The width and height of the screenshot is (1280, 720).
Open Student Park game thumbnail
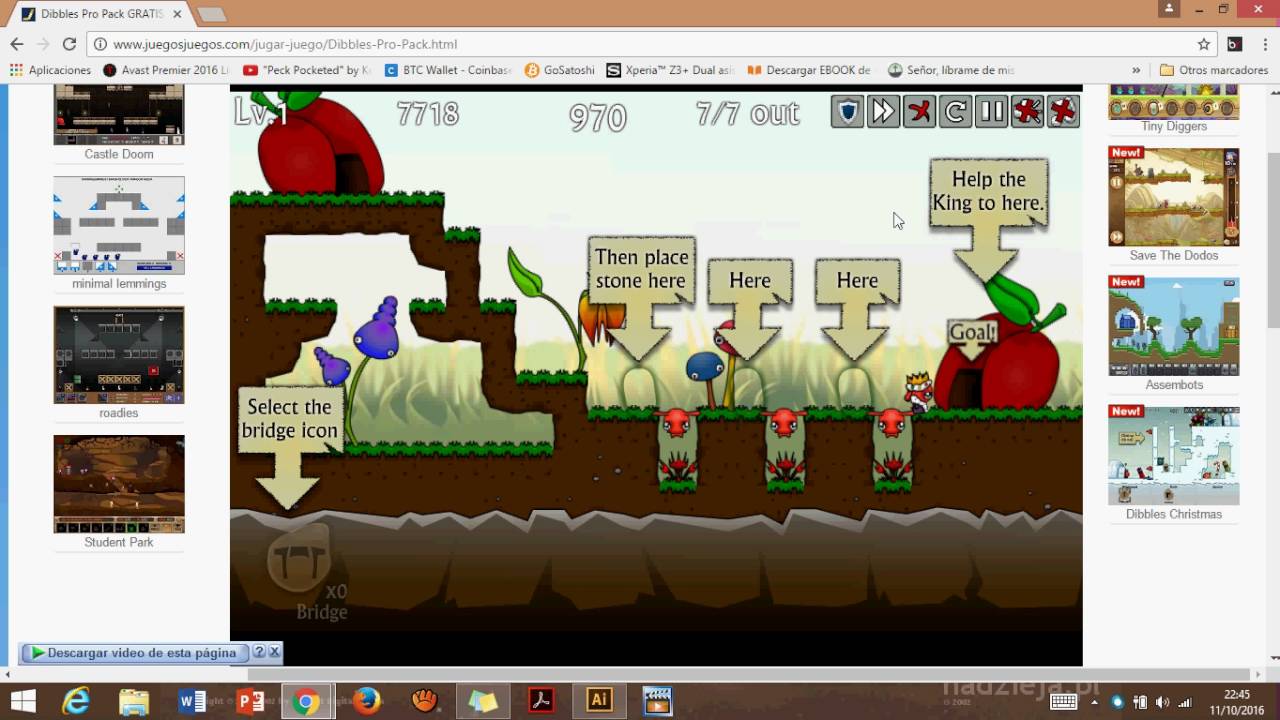[119, 484]
